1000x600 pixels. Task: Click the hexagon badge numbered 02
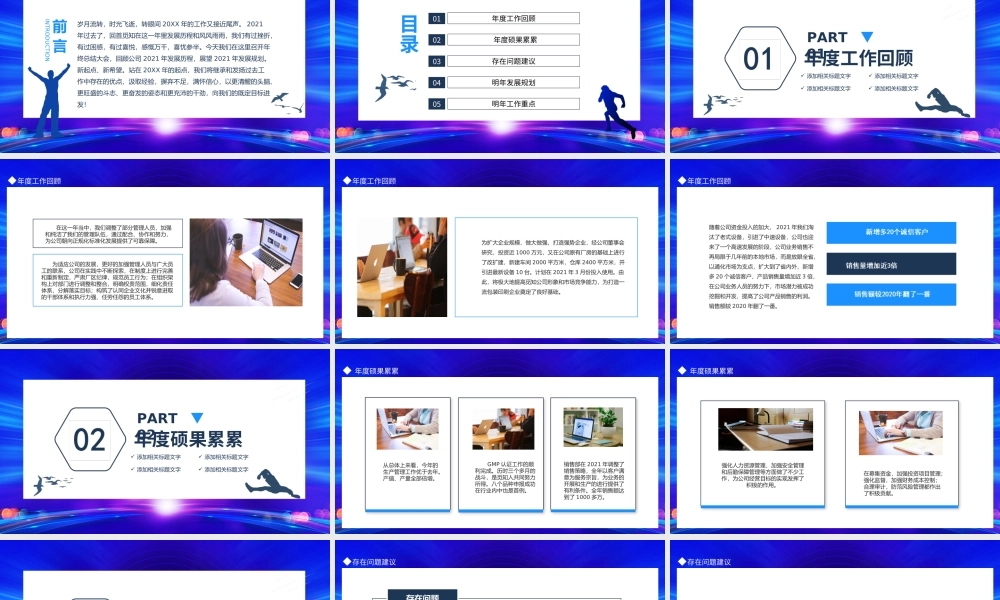(90, 439)
